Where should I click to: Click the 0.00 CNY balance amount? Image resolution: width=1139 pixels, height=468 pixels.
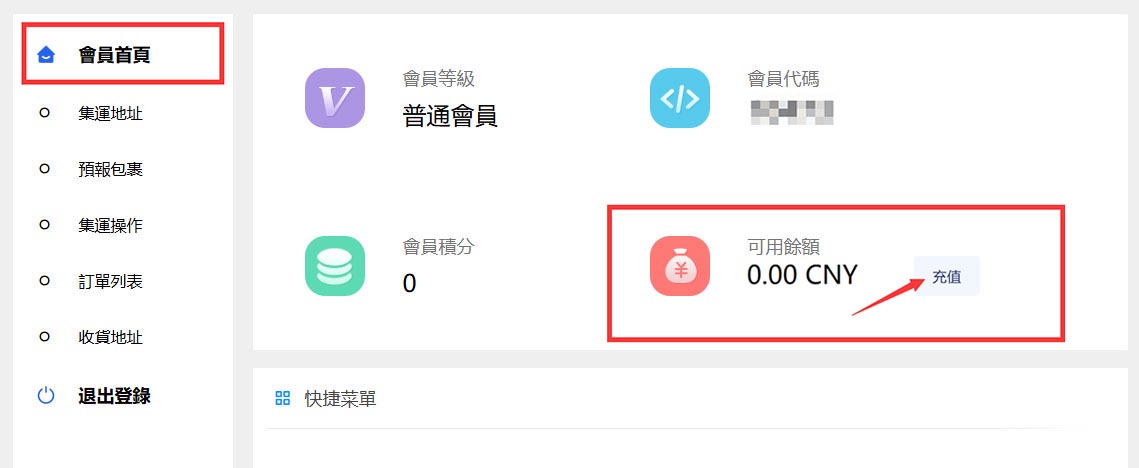point(802,275)
